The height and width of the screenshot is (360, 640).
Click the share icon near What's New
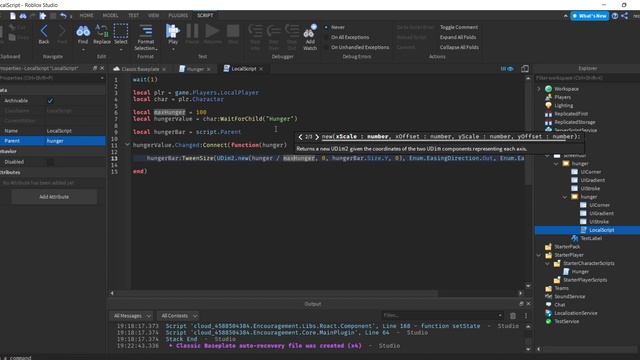click(x=624, y=16)
